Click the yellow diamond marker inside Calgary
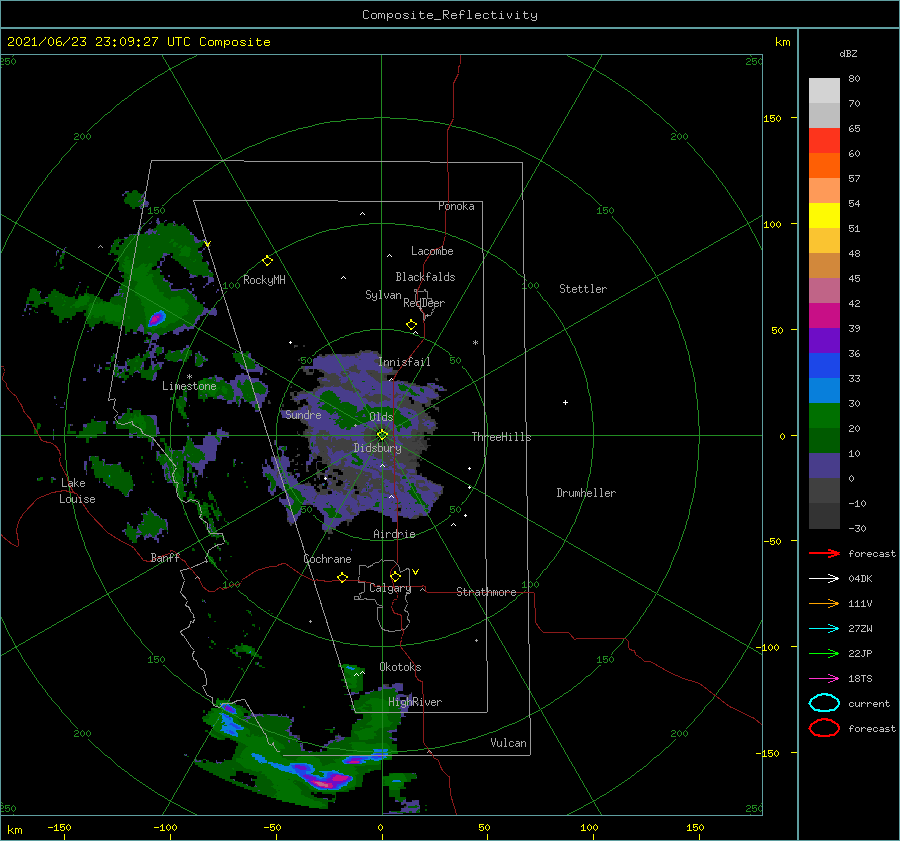 395,576
